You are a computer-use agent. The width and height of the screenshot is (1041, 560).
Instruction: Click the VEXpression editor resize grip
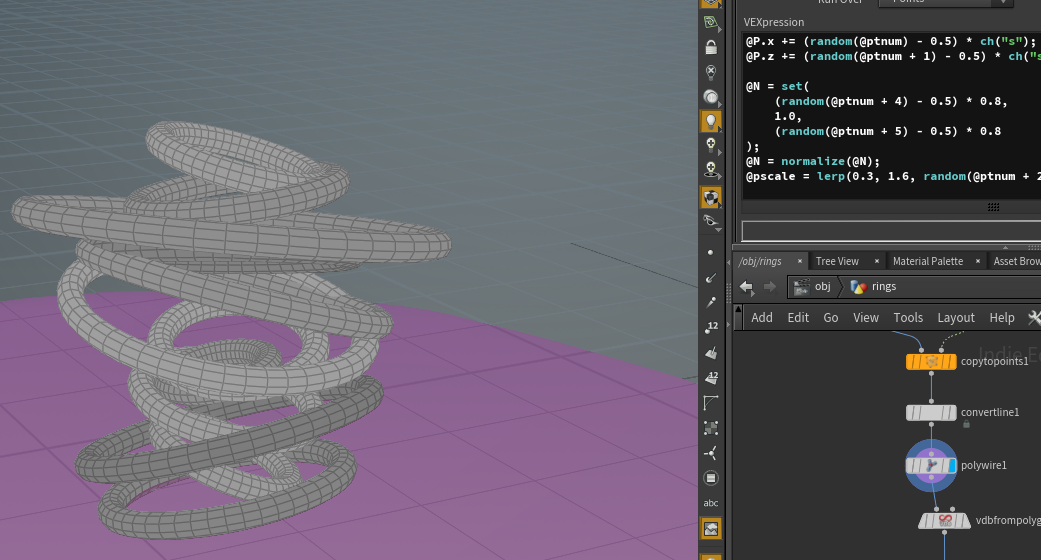(x=993, y=207)
